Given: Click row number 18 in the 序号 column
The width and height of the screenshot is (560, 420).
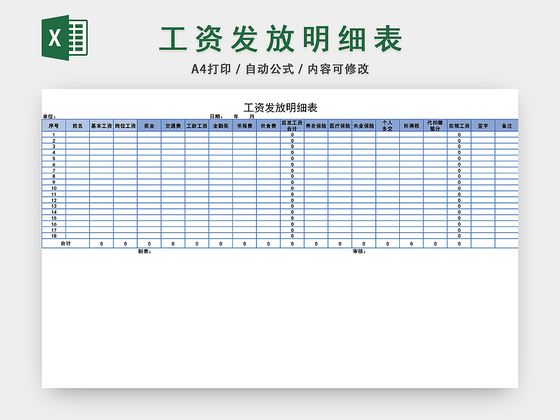Looking at the screenshot, I should (x=54, y=236).
